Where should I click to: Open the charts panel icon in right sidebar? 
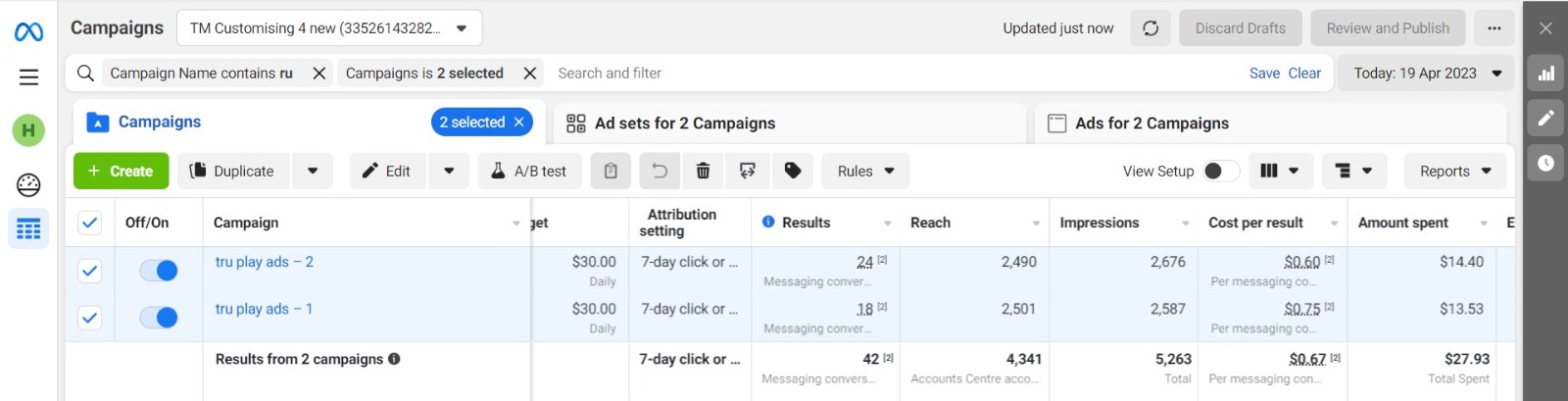pyautogui.click(x=1545, y=74)
